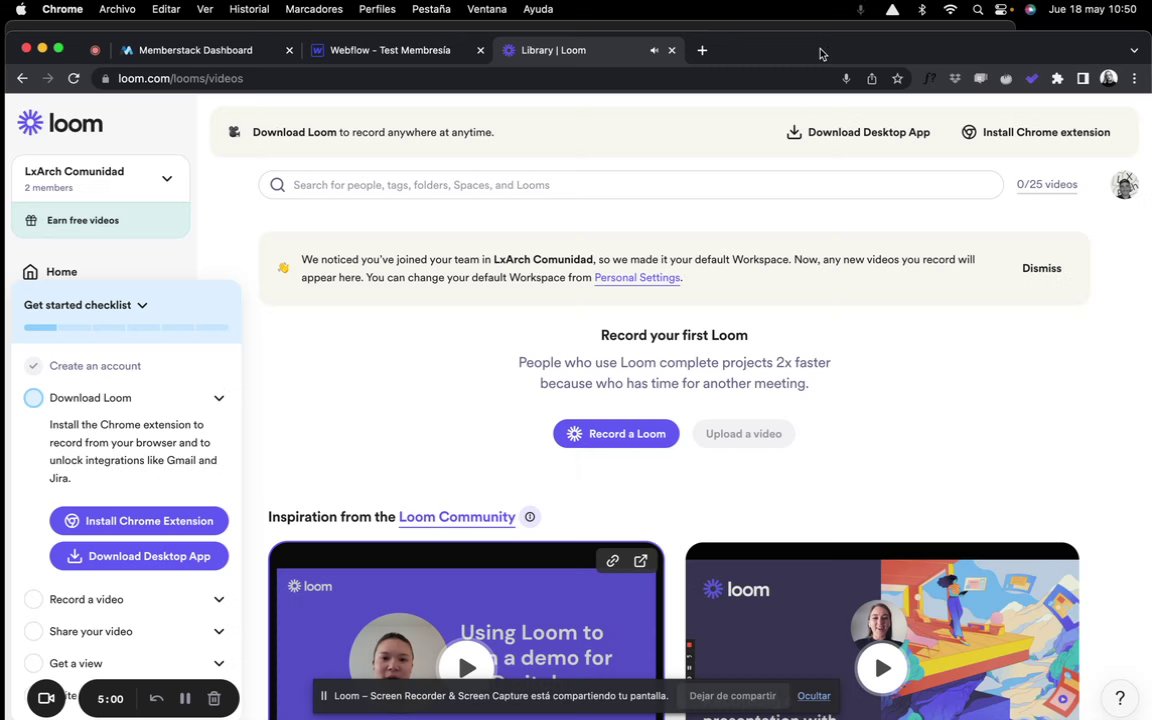This screenshot has height=720, width=1152.
Task: Copy link on Using Loom demo video
Action: point(613,561)
